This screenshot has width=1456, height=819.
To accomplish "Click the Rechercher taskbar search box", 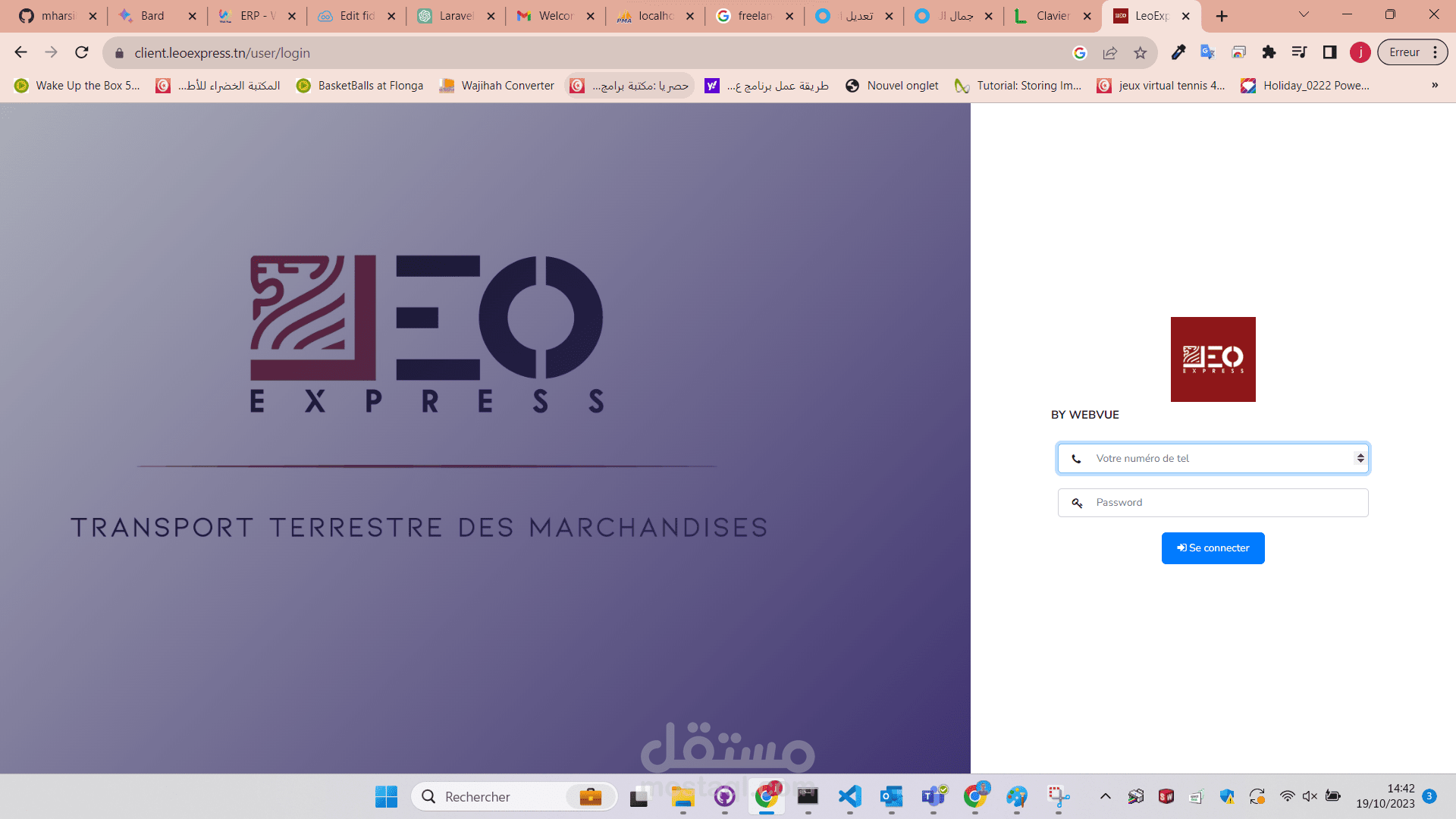I will click(514, 796).
